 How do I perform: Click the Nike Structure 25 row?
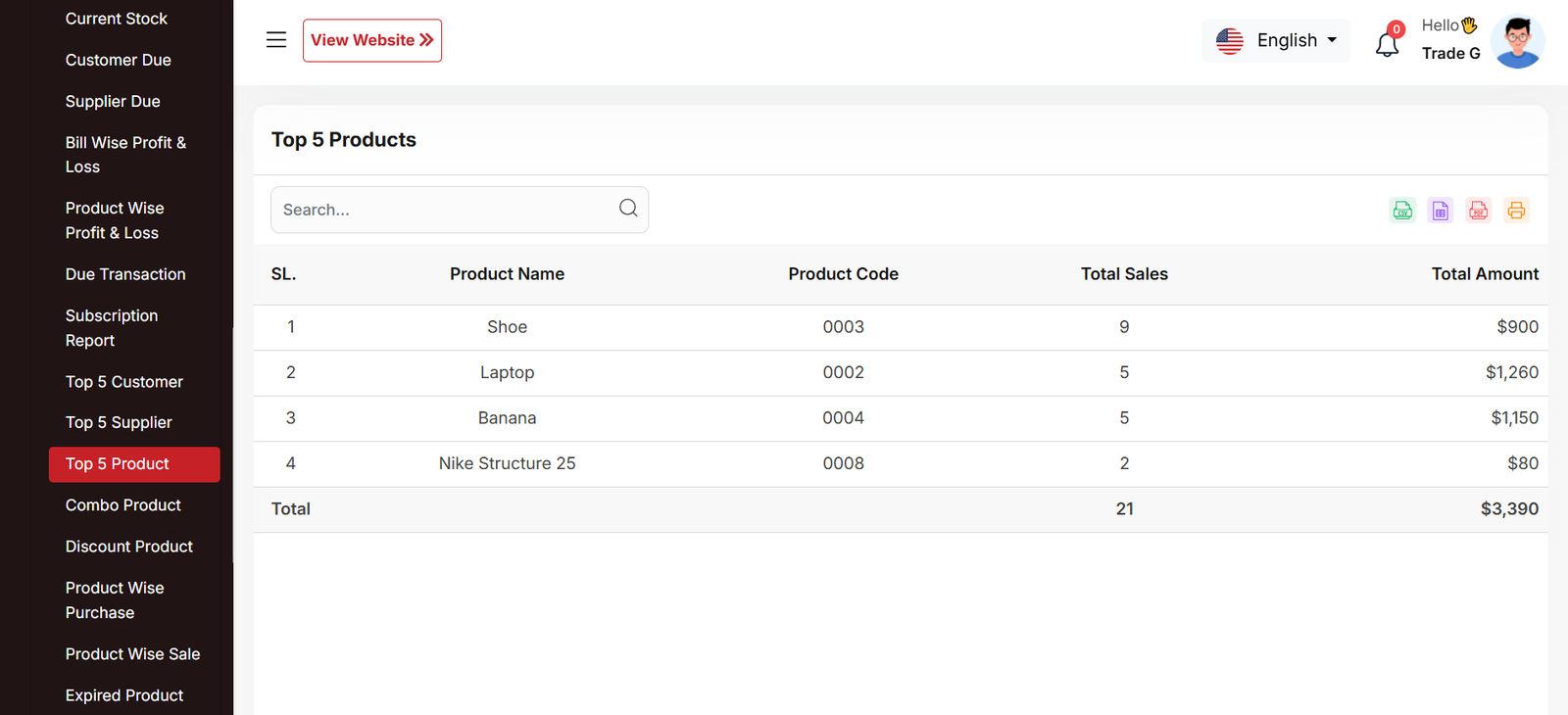[x=508, y=463]
